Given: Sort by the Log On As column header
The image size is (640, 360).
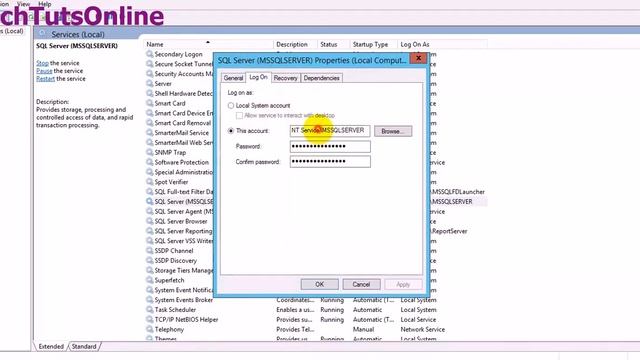Looking at the screenshot, I should (x=442, y=44).
